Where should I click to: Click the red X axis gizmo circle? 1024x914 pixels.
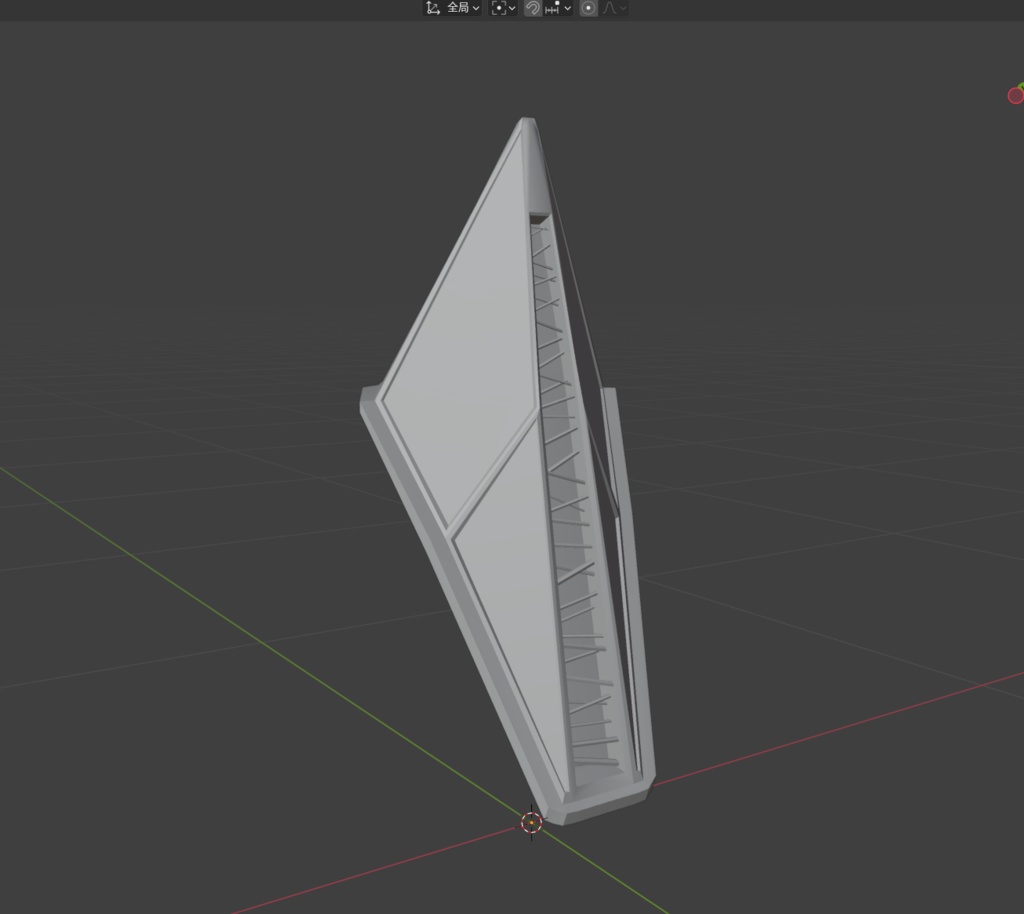[1016, 96]
